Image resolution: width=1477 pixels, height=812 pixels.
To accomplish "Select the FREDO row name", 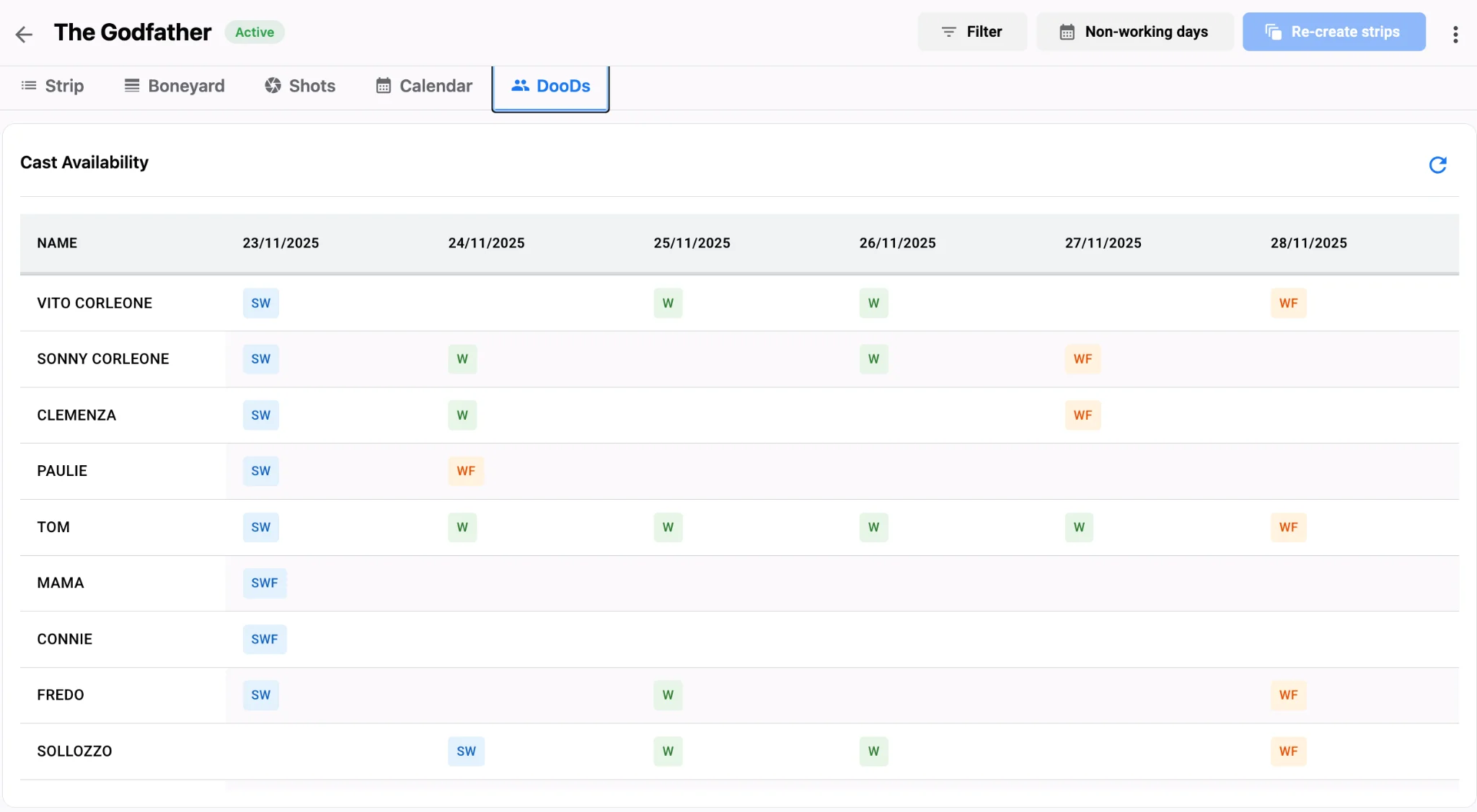I will point(61,695).
